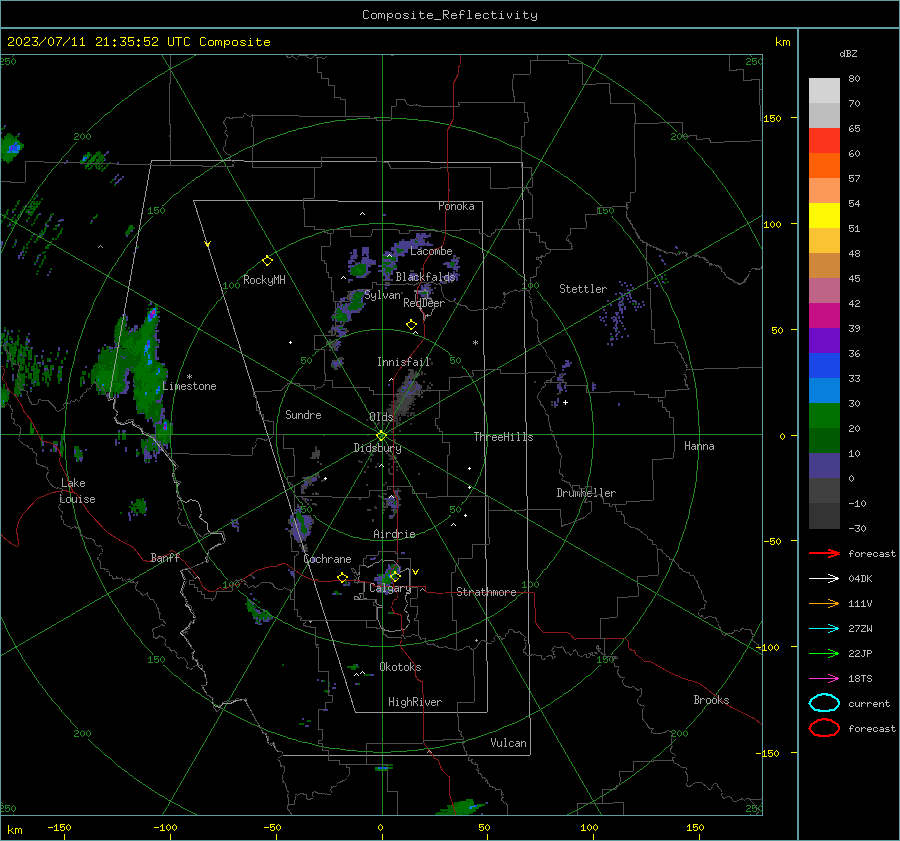Click the Lake Louise label
The height and width of the screenshot is (841, 900).
tap(77, 491)
